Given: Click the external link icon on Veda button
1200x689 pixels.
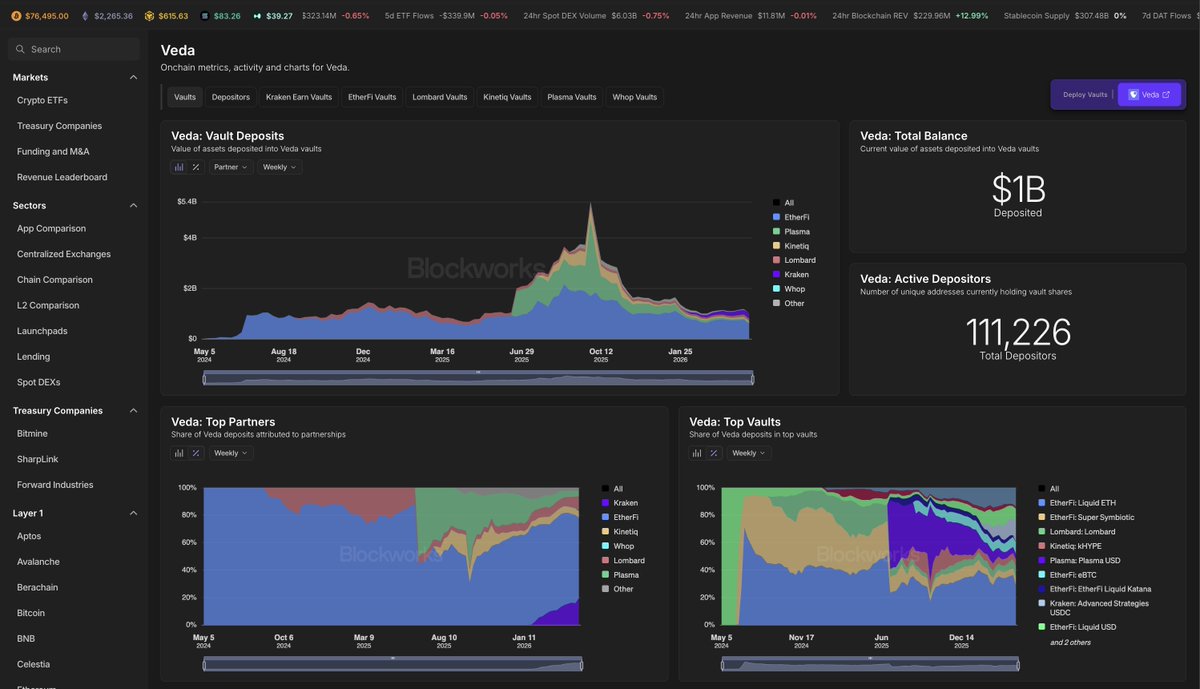Looking at the screenshot, I should coord(1166,95).
